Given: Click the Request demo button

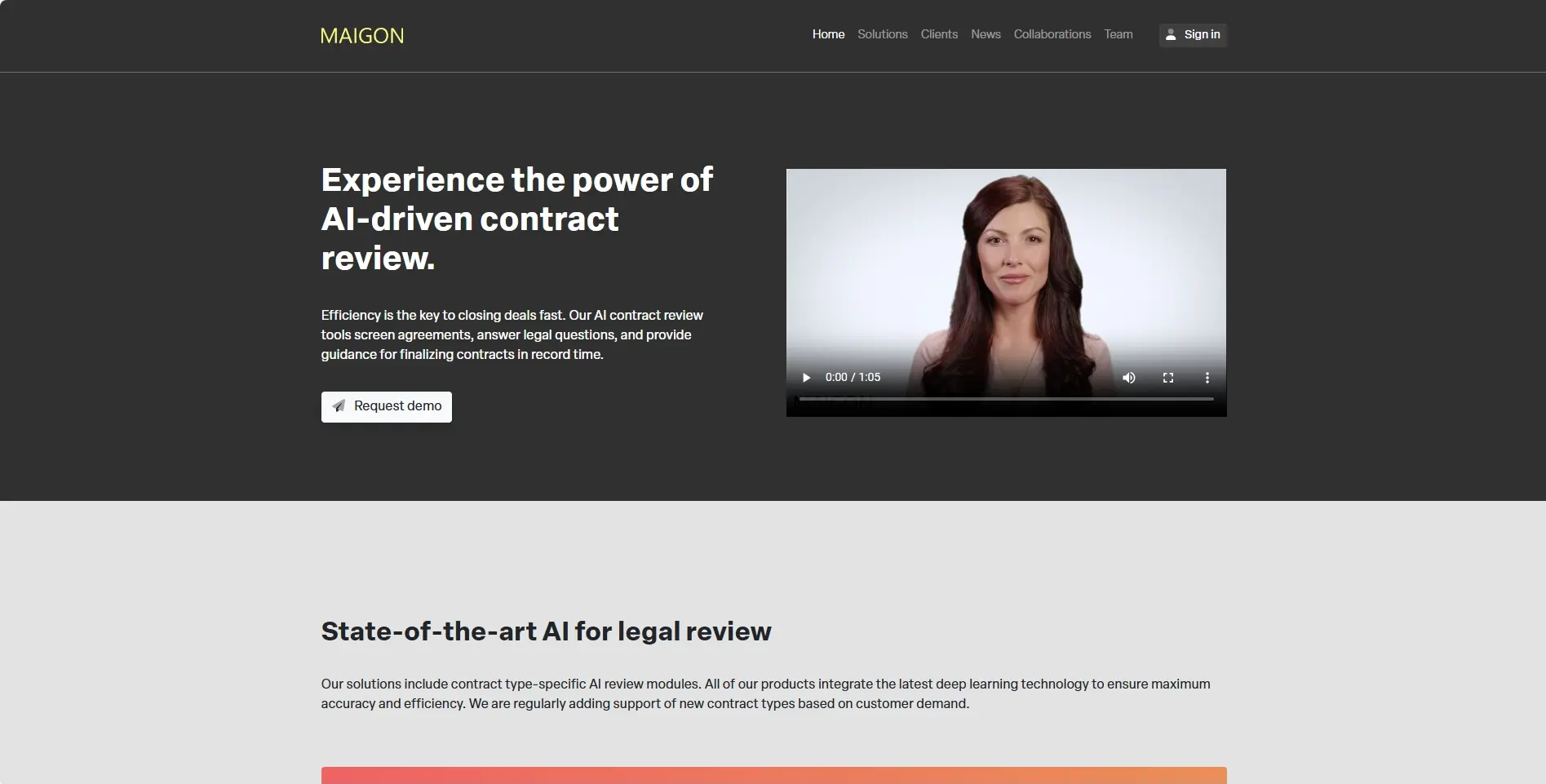Looking at the screenshot, I should point(387,406).
